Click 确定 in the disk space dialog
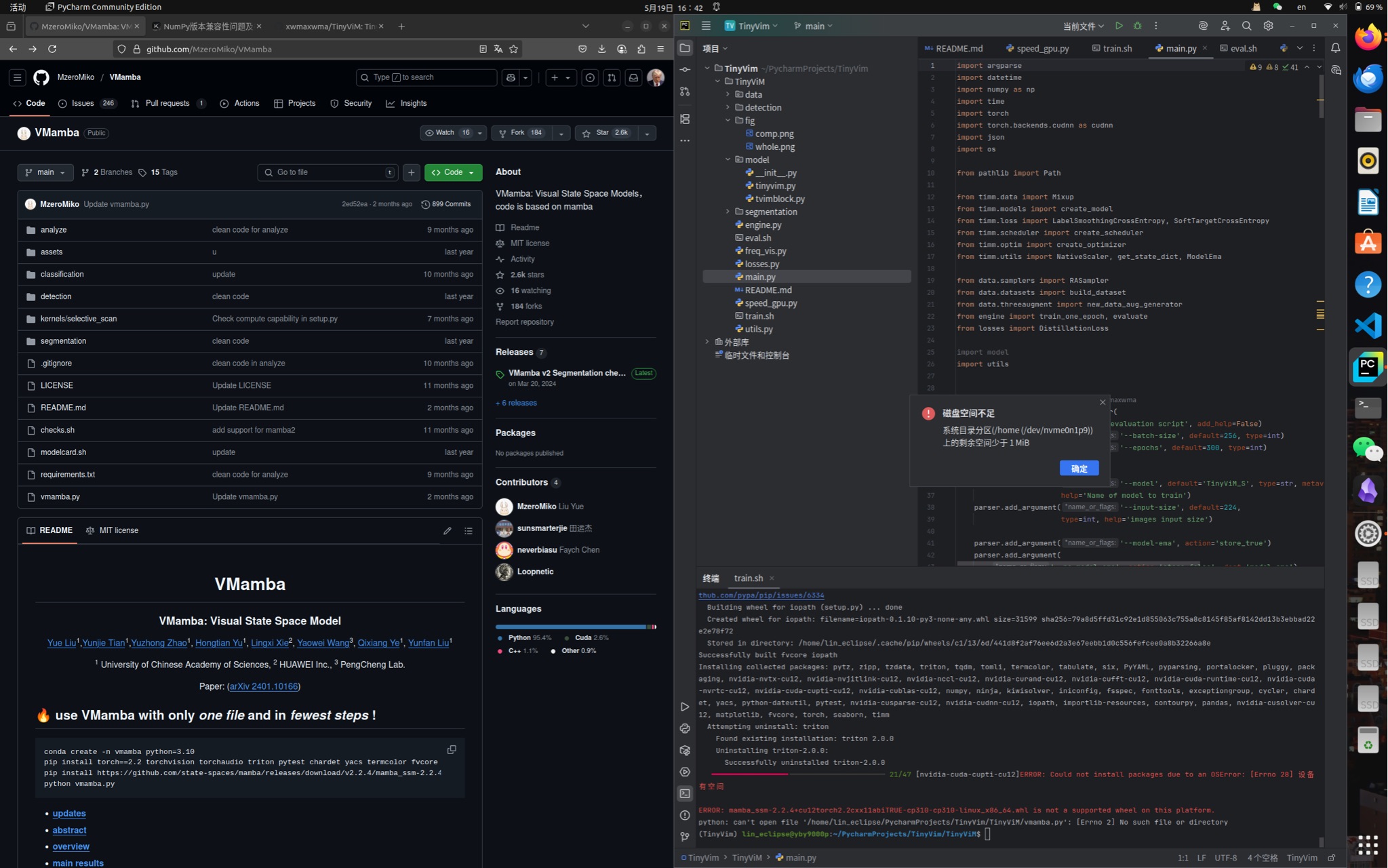The width and height of the screenshot is (1388, 868). coord(1079,469)
